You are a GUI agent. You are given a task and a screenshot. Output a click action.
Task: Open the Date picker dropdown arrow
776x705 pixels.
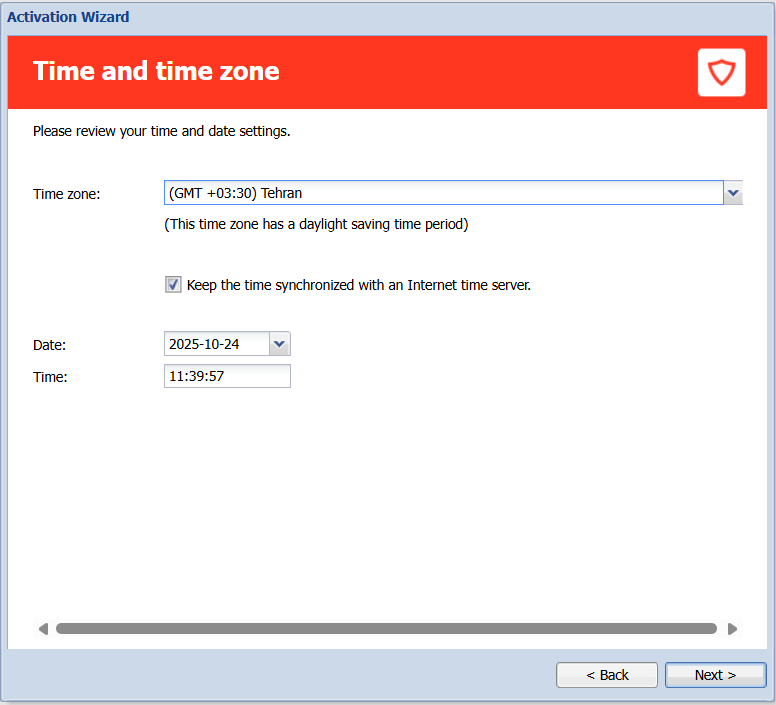(x=280, y=344)
